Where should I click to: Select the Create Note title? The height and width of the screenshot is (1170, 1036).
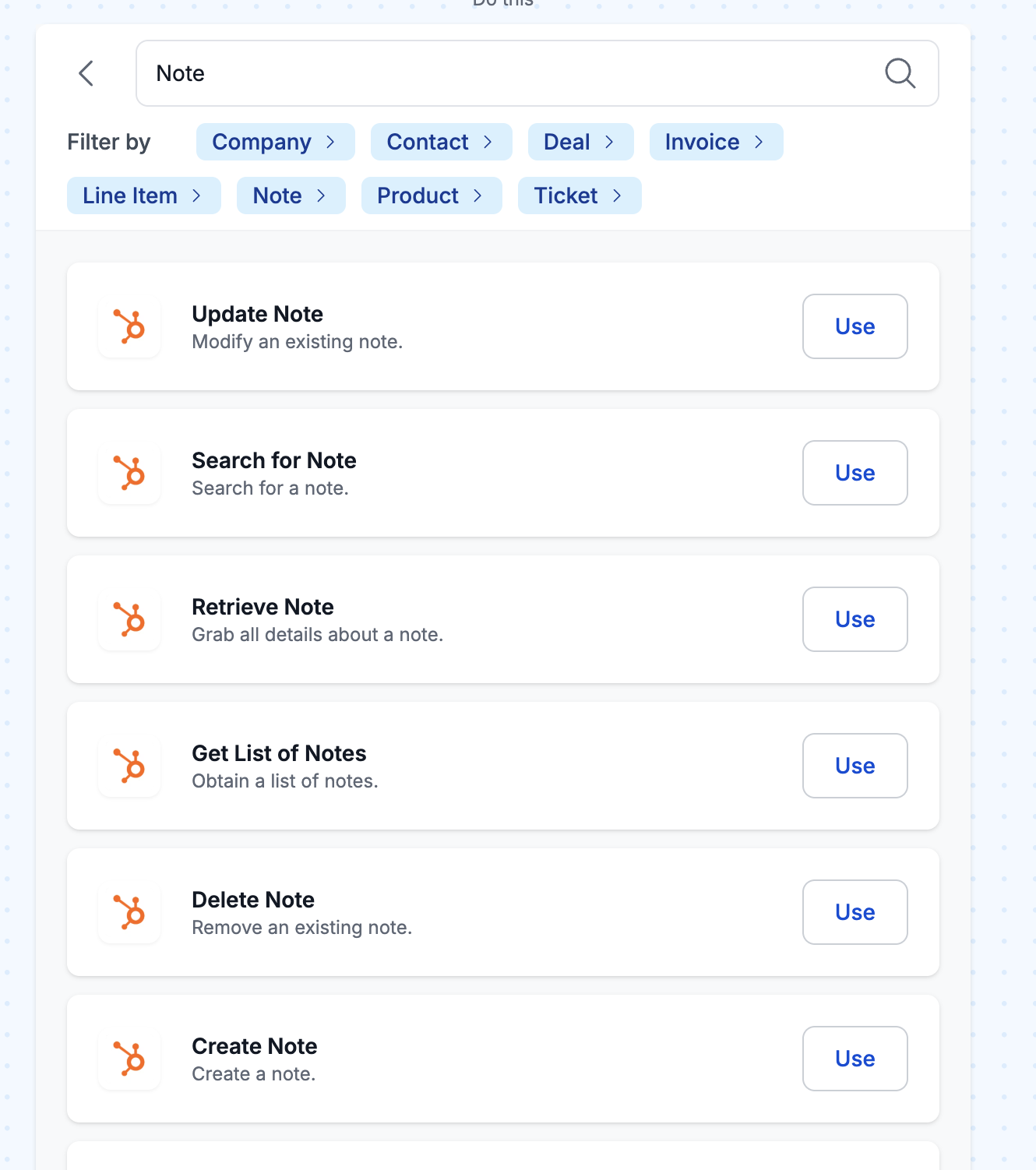coord(255,1046)
